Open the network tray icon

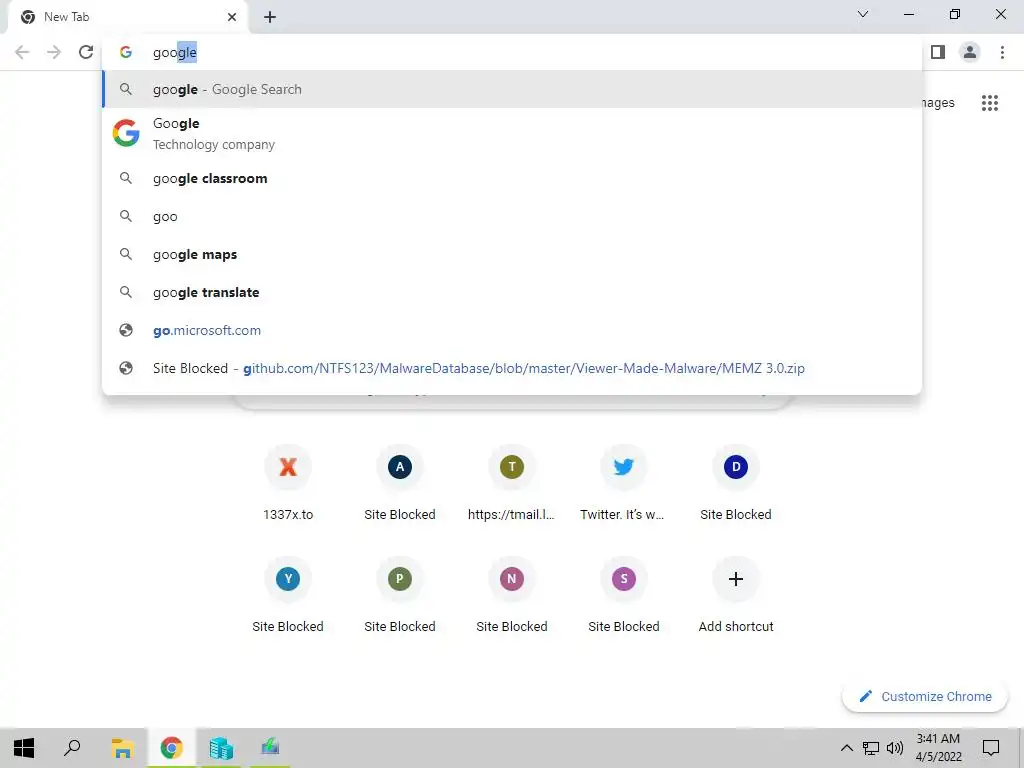pyautogui.click(x=871, y=748)
